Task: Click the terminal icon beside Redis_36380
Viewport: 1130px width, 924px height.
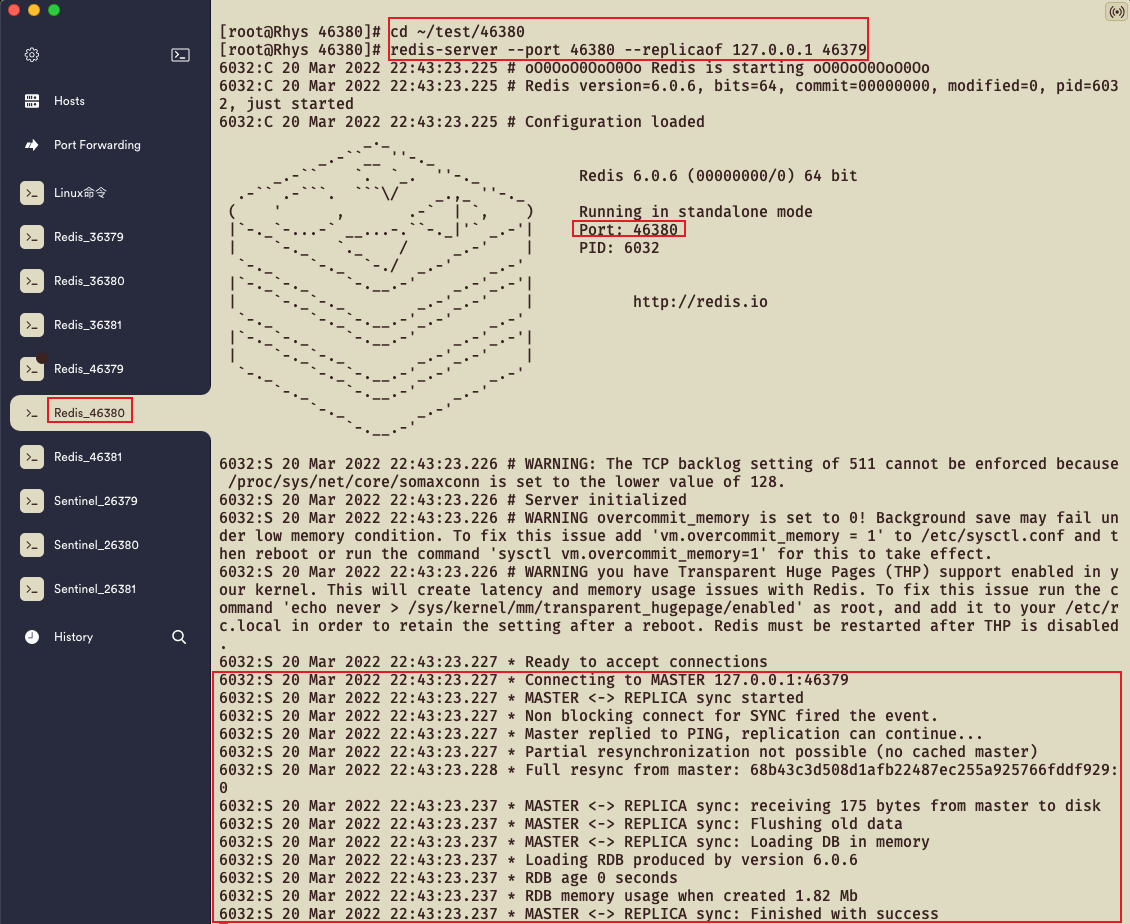Action: [32, 281]
